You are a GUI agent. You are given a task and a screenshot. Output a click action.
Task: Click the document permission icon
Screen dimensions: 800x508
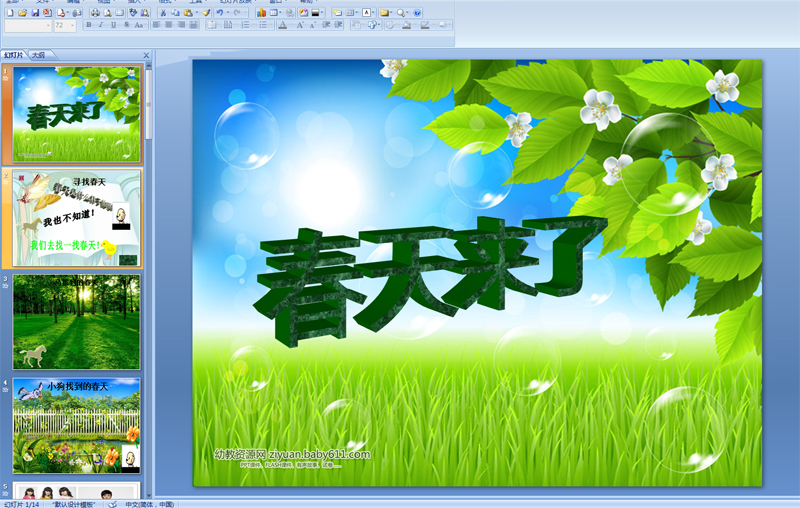(x=61, y=13)
